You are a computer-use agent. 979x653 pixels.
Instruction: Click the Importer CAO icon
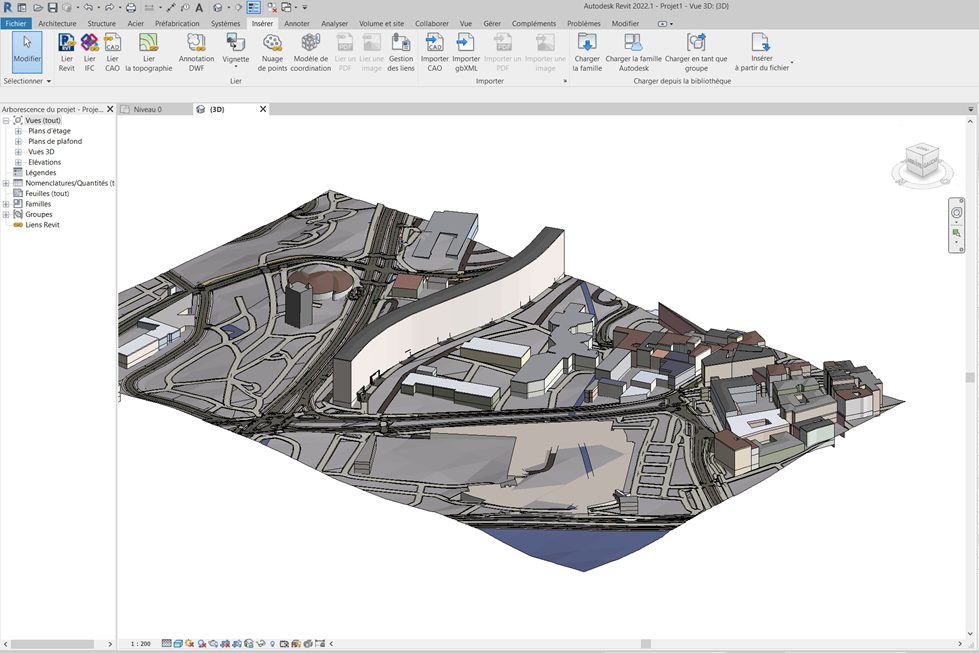(x=435, y=43)
